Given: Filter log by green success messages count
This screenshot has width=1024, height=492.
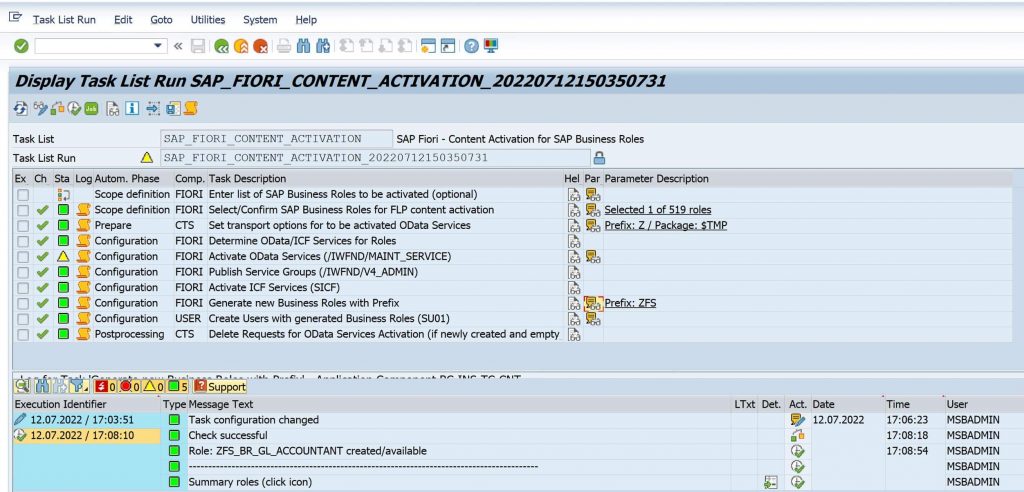Looking at the screenshot, I should [x=178, y=387].
